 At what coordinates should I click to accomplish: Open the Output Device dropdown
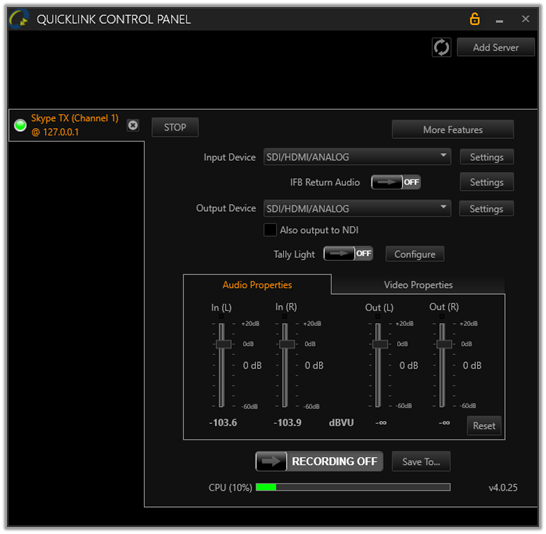[x=357, y=209]
